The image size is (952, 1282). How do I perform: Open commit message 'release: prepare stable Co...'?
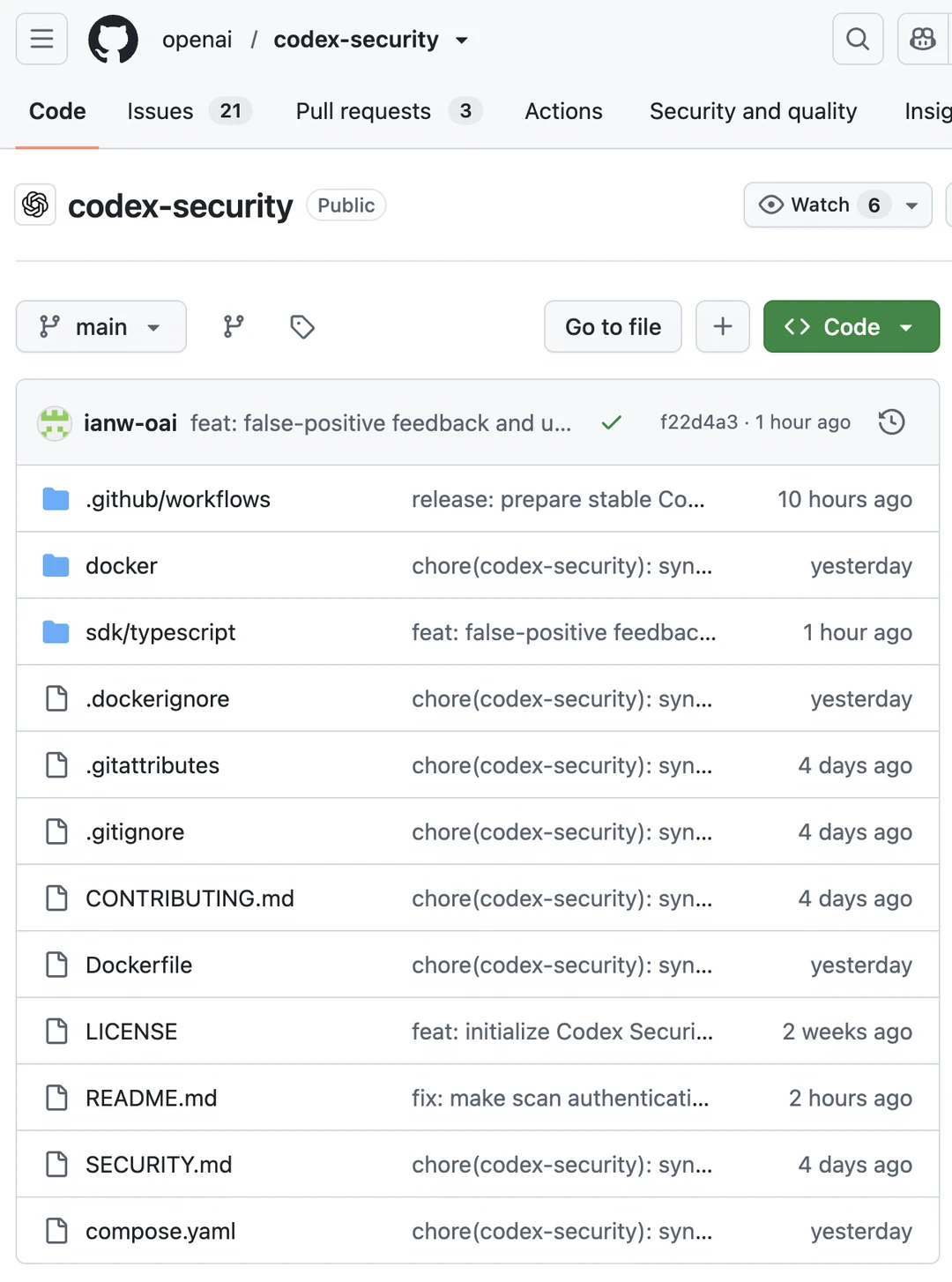pos(558,499)
